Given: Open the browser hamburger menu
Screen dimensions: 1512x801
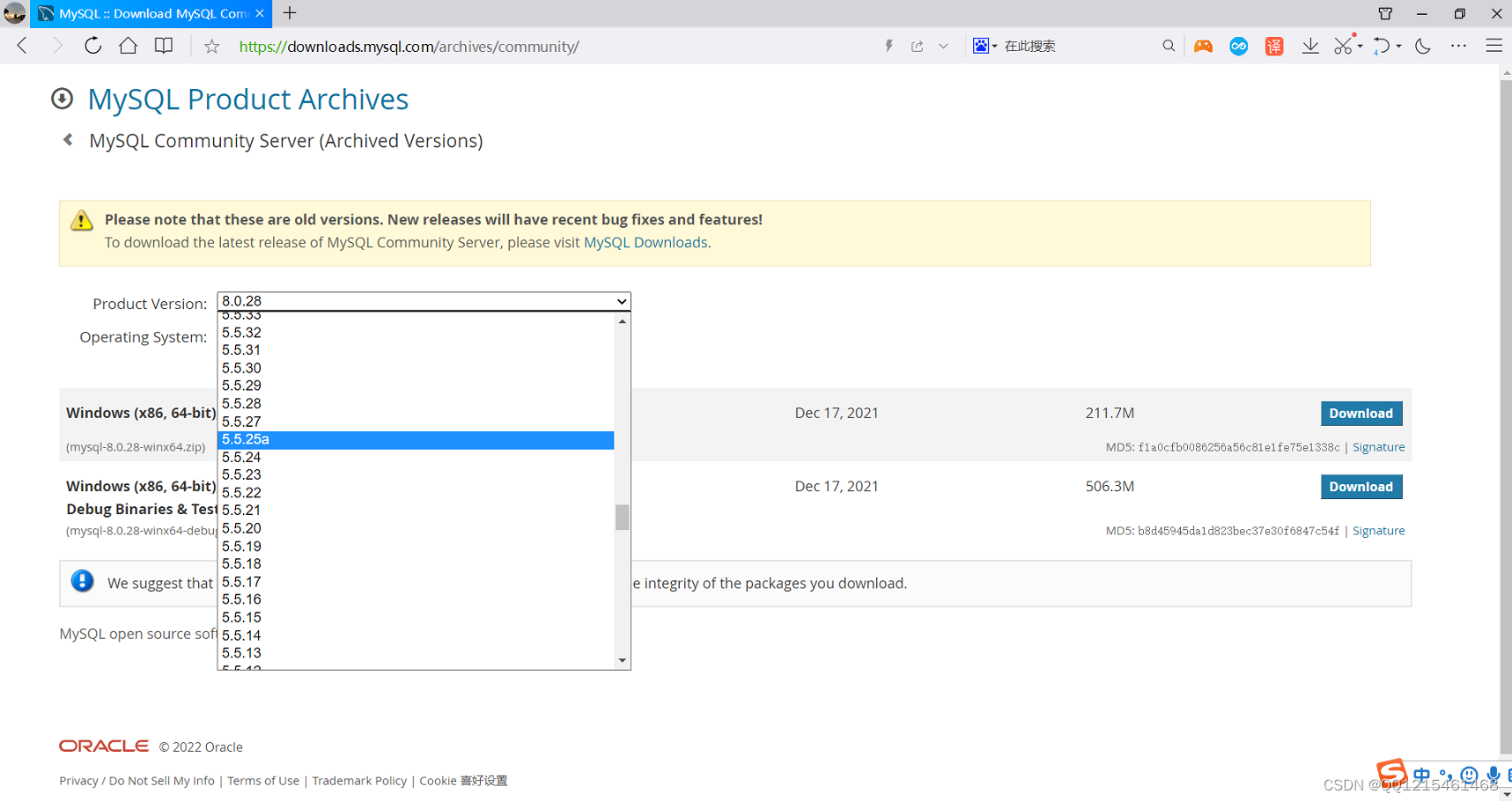Looking at the screenshot, I should tap(1494, 45).
